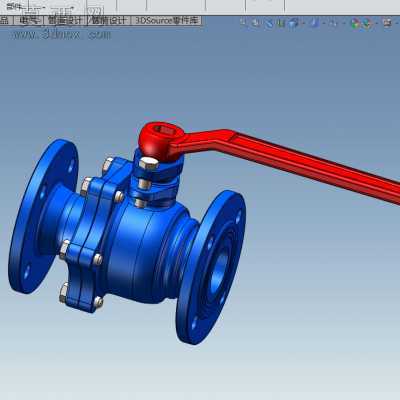
Task: Select the hex bolt atop the valve stem
Action: 148,163
